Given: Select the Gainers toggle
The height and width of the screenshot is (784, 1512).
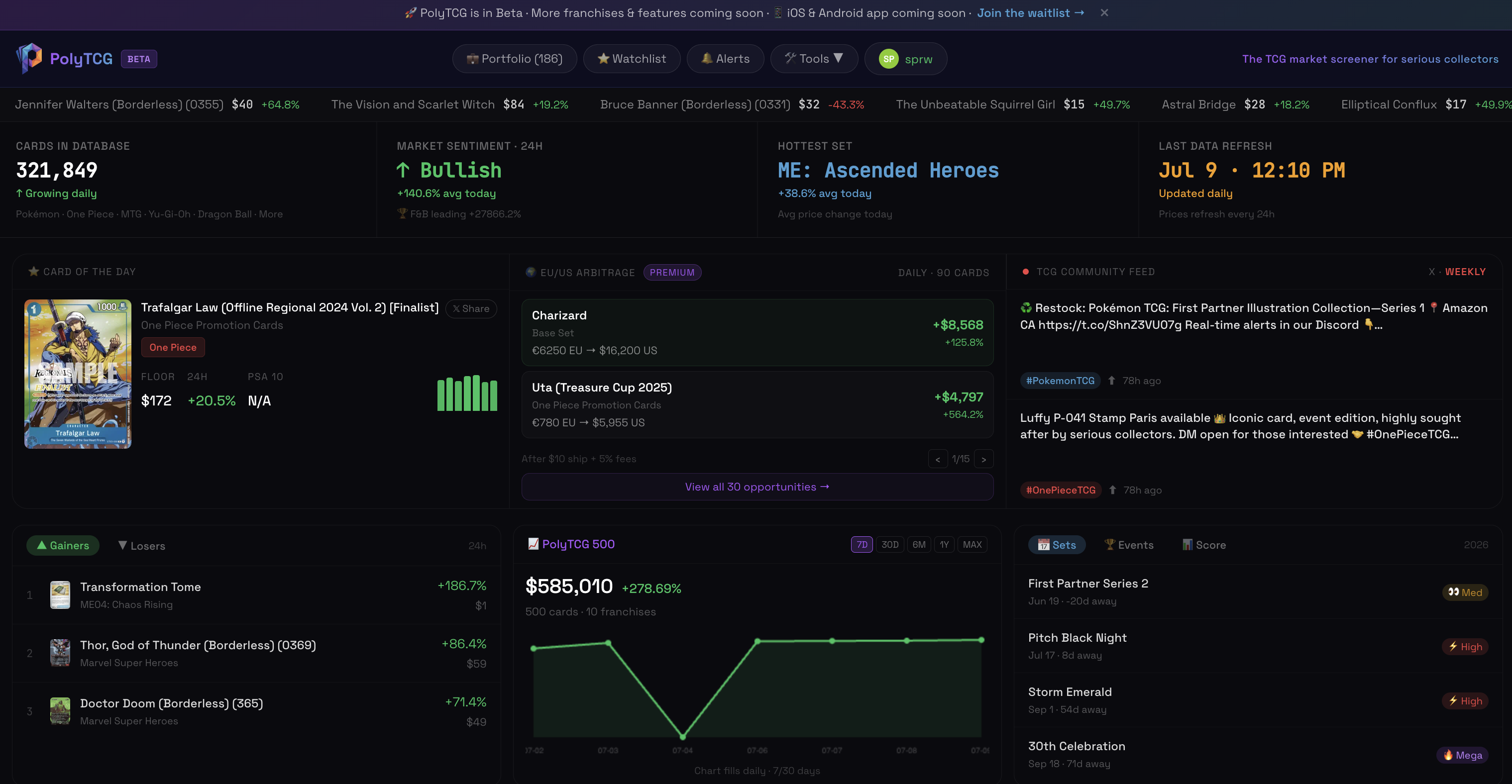Looking at the screenshot, I should (x=63, y=545).
